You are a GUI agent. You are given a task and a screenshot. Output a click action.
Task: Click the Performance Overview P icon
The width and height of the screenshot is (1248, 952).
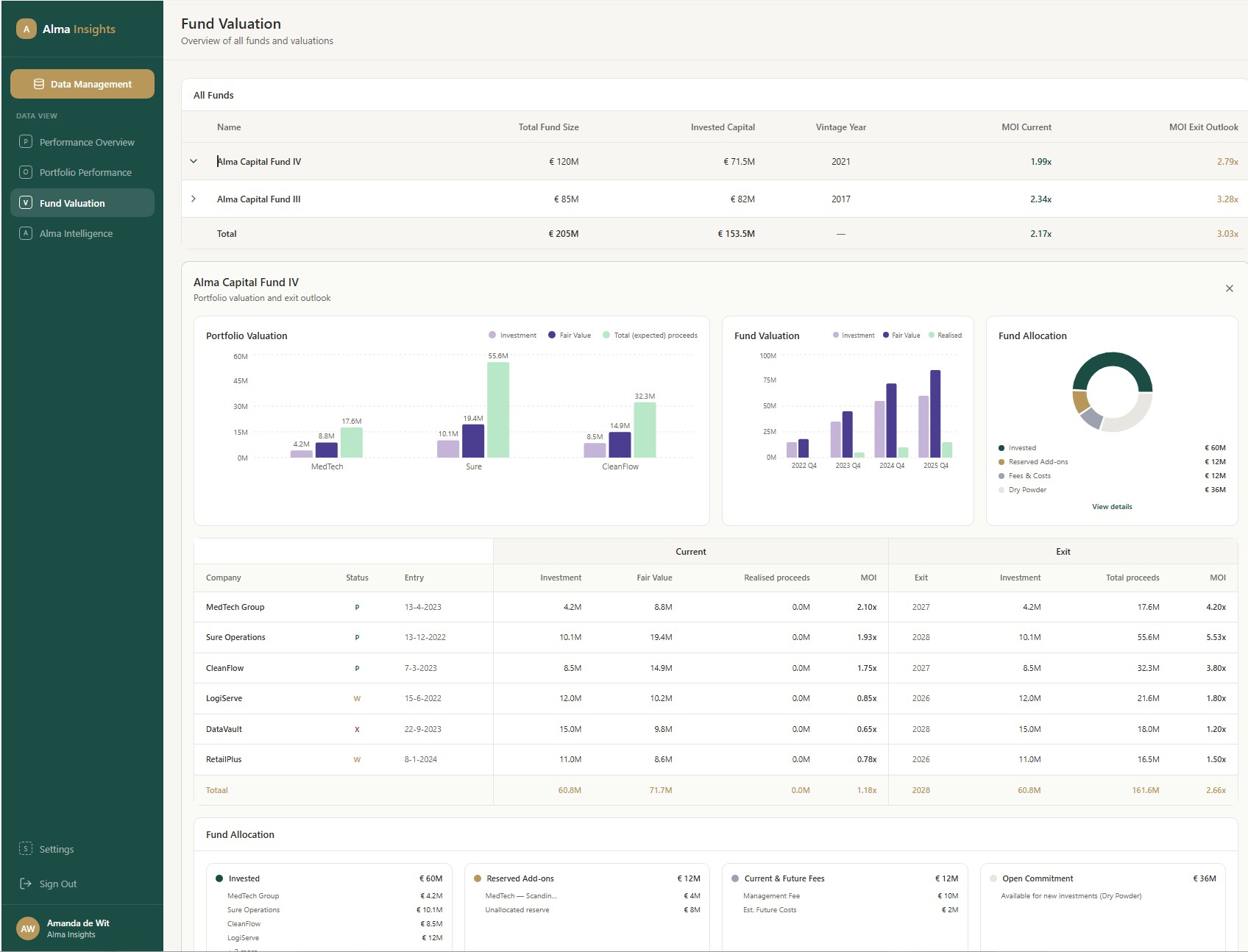26,141
